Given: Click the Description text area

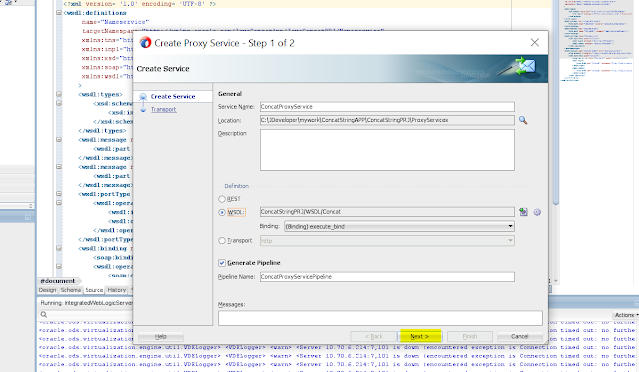Looking at the screenshot, I should point(387,150).
